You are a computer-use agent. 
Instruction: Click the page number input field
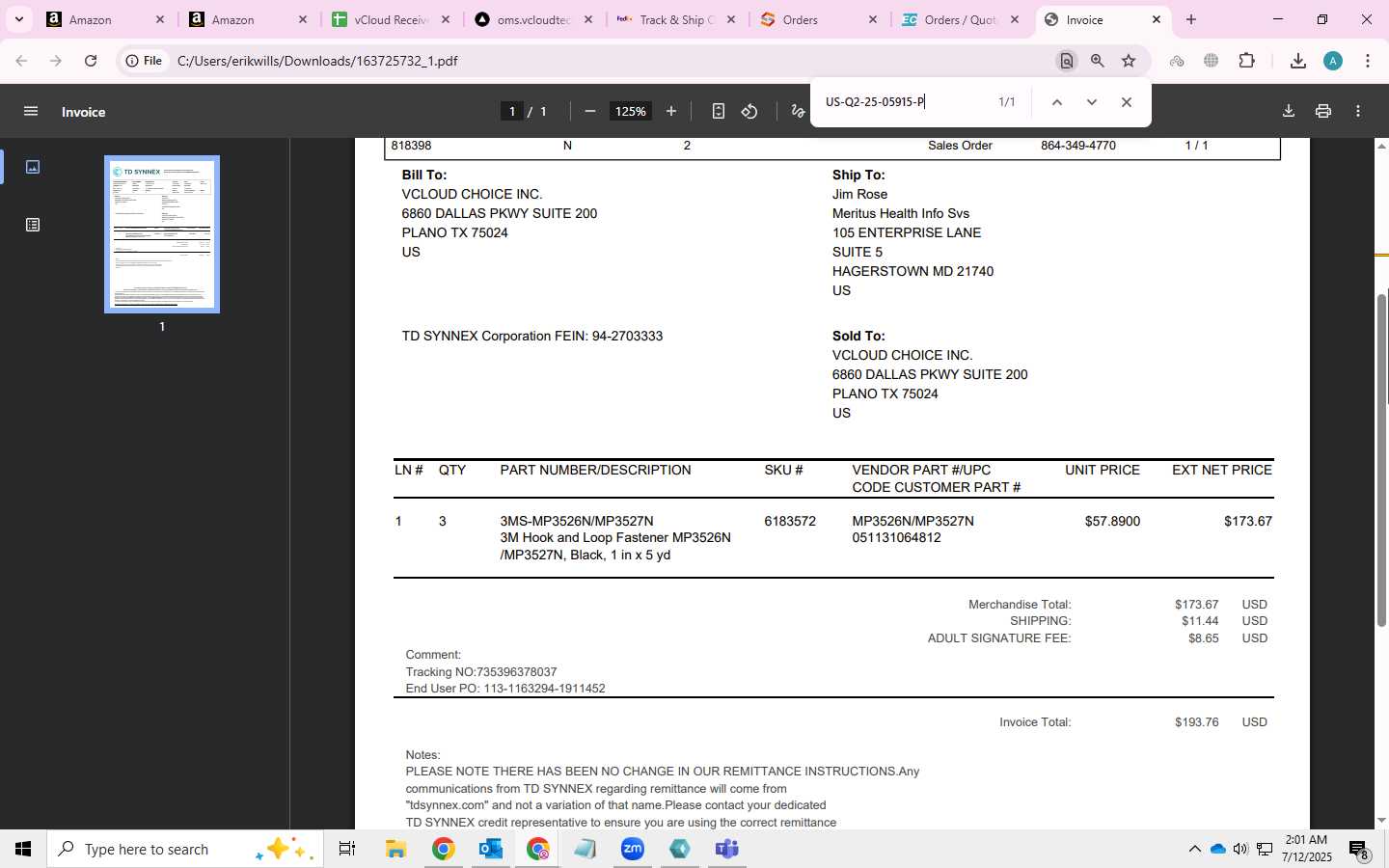pos(512,112)
